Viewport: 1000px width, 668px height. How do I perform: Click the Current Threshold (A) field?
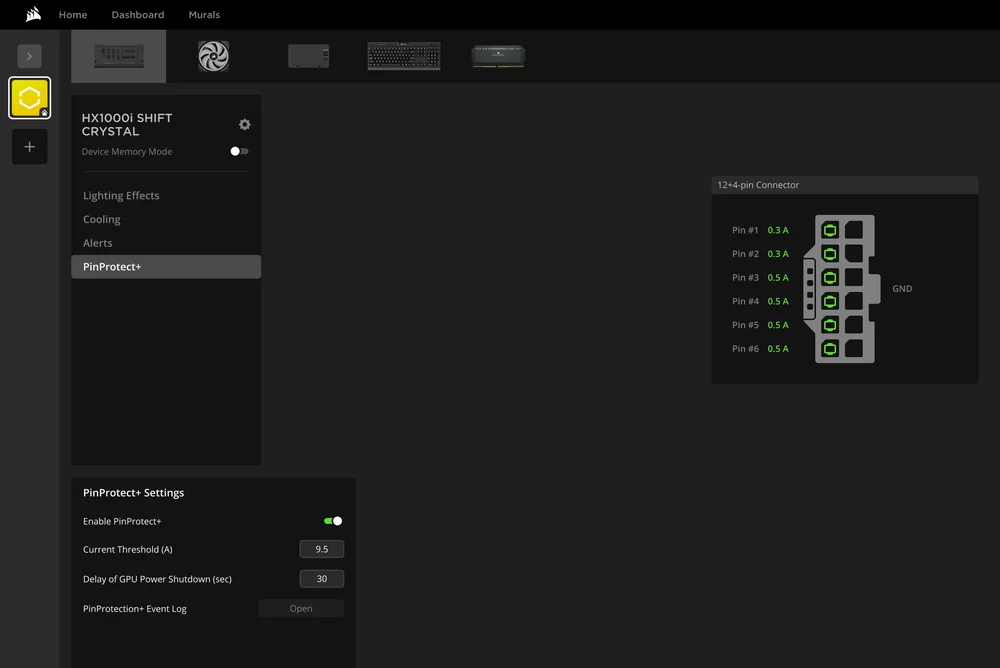(x=321, y=549)
